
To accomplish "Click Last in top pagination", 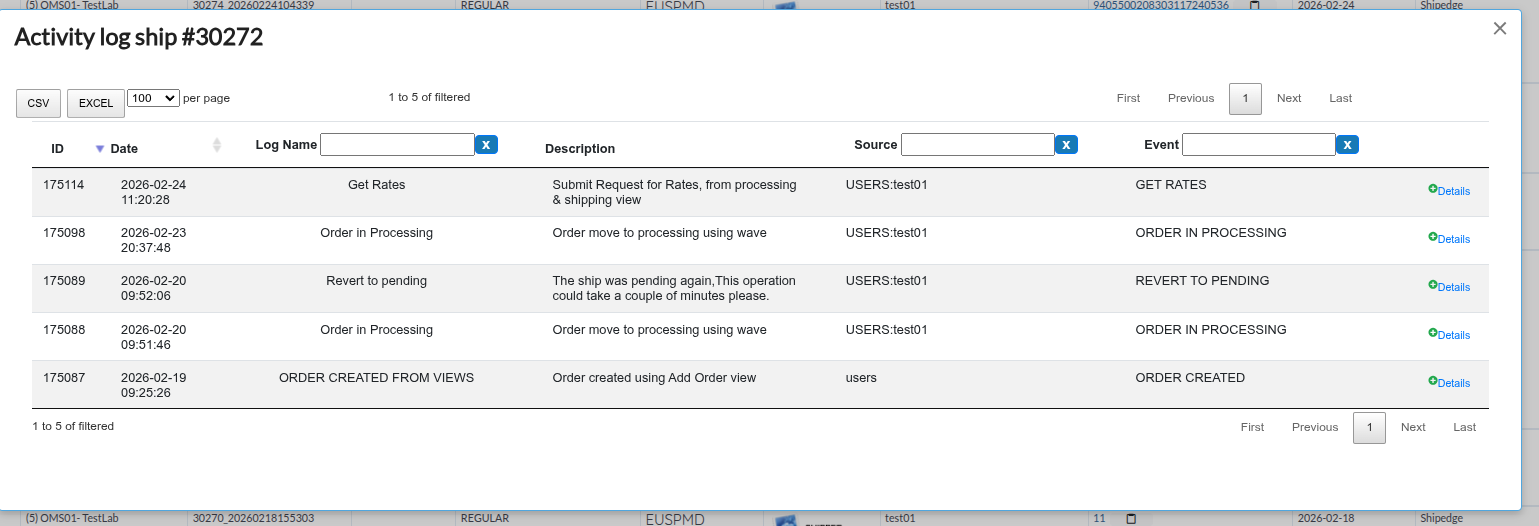I will coord(1341,98).
